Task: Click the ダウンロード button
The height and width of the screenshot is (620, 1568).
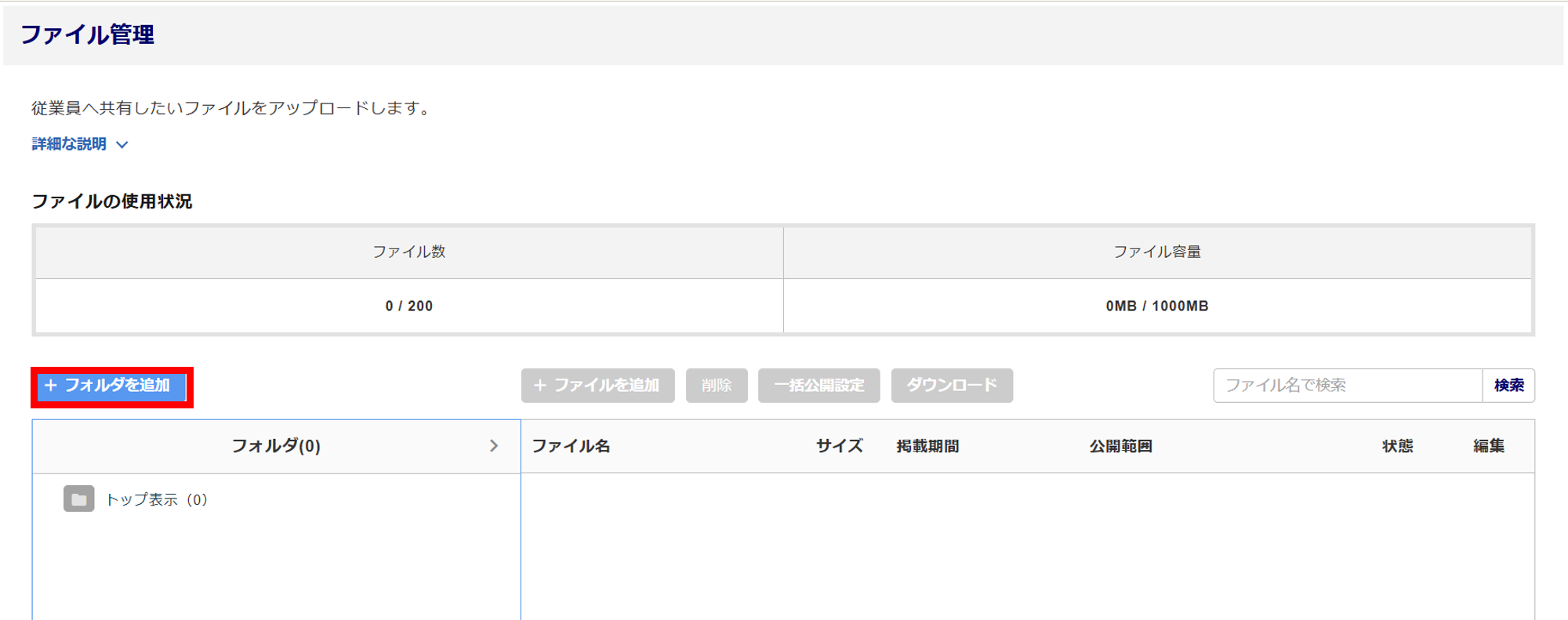Action: (952, 386)
